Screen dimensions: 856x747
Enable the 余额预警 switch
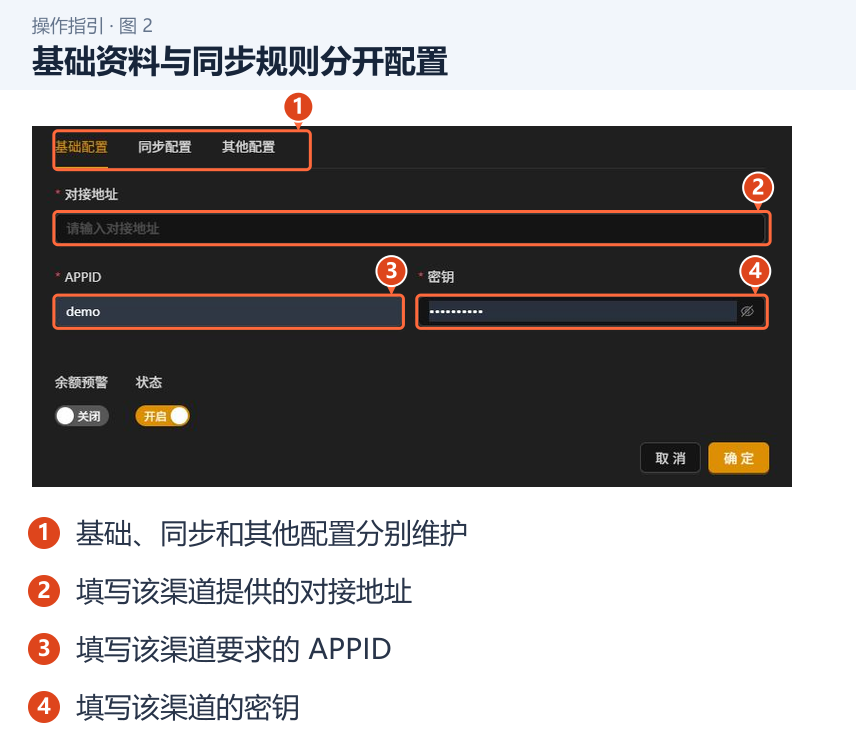pos(82,416)
